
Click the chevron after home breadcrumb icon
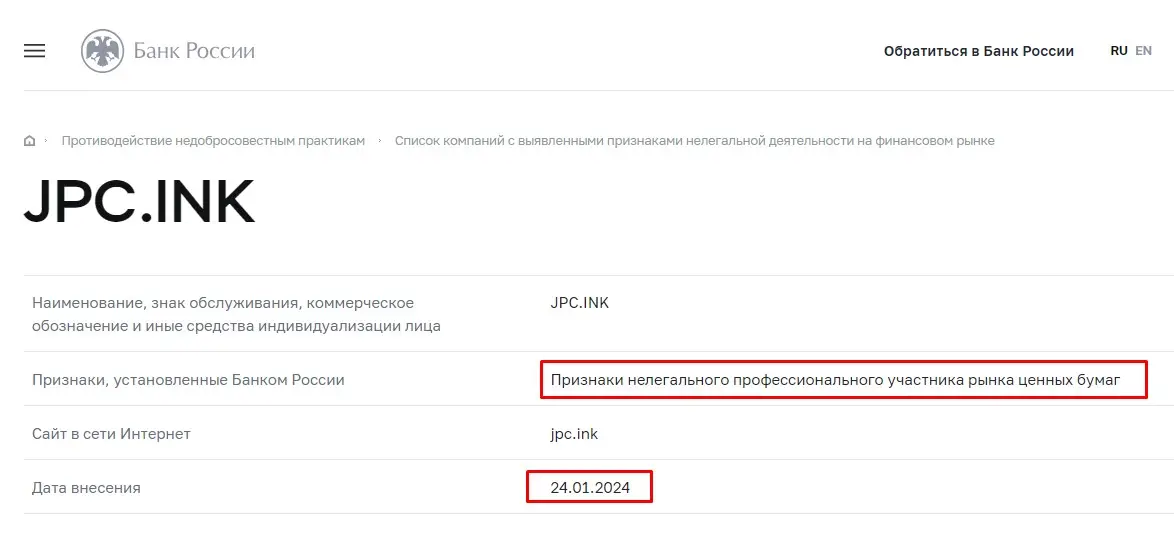[46, 141]
